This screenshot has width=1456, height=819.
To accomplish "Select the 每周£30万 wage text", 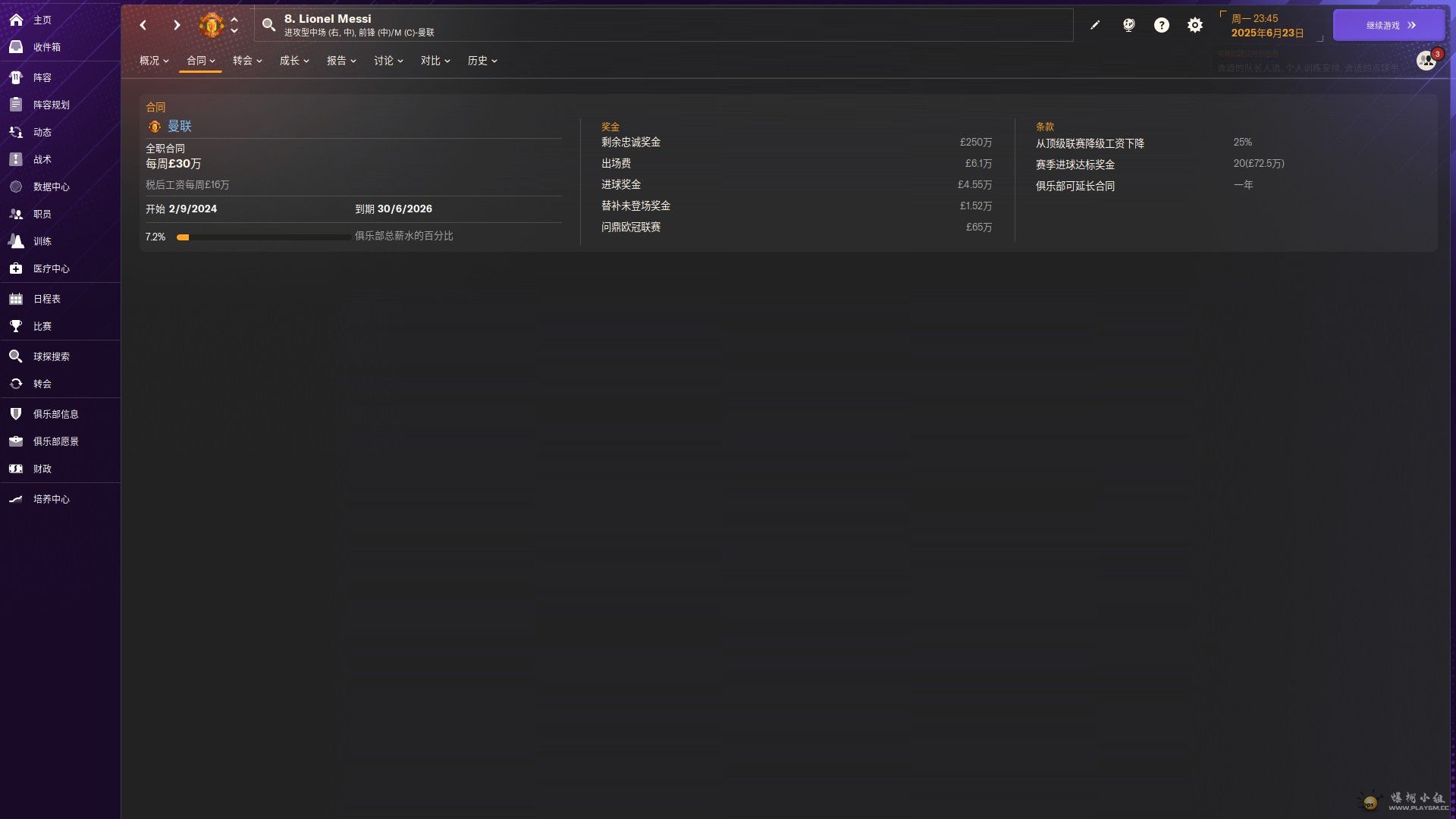I will (x=173, y=164).
